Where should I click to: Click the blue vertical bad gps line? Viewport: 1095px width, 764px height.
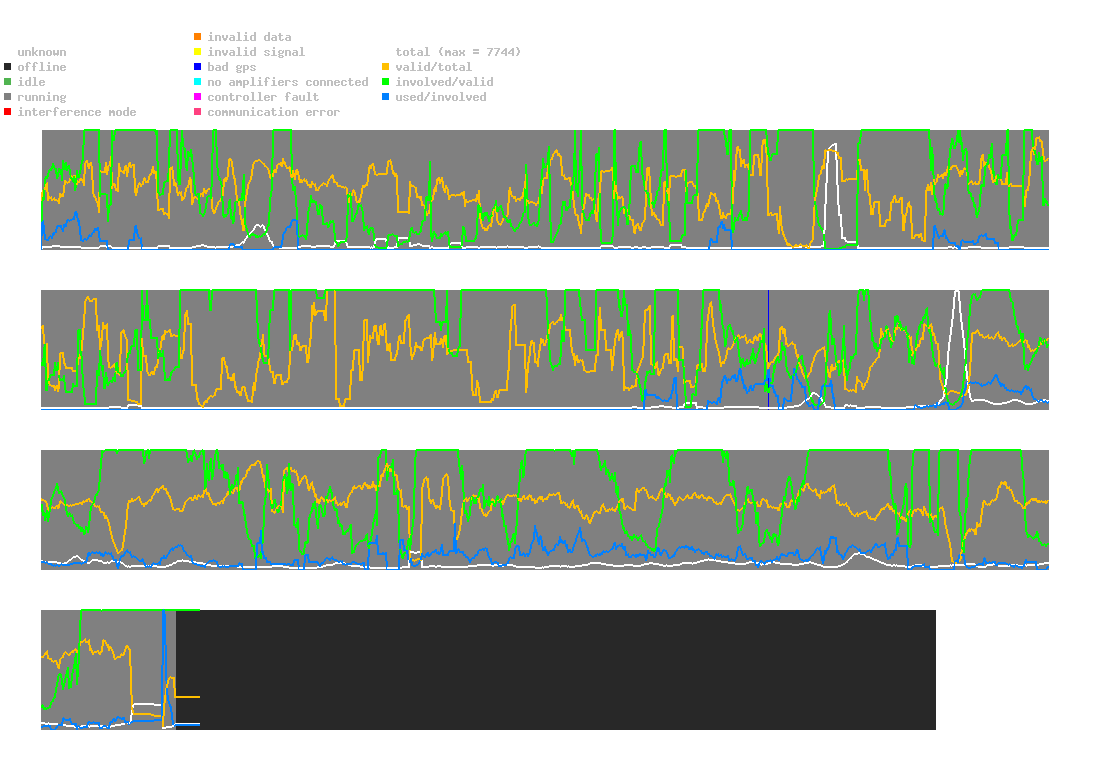(768, 350)
